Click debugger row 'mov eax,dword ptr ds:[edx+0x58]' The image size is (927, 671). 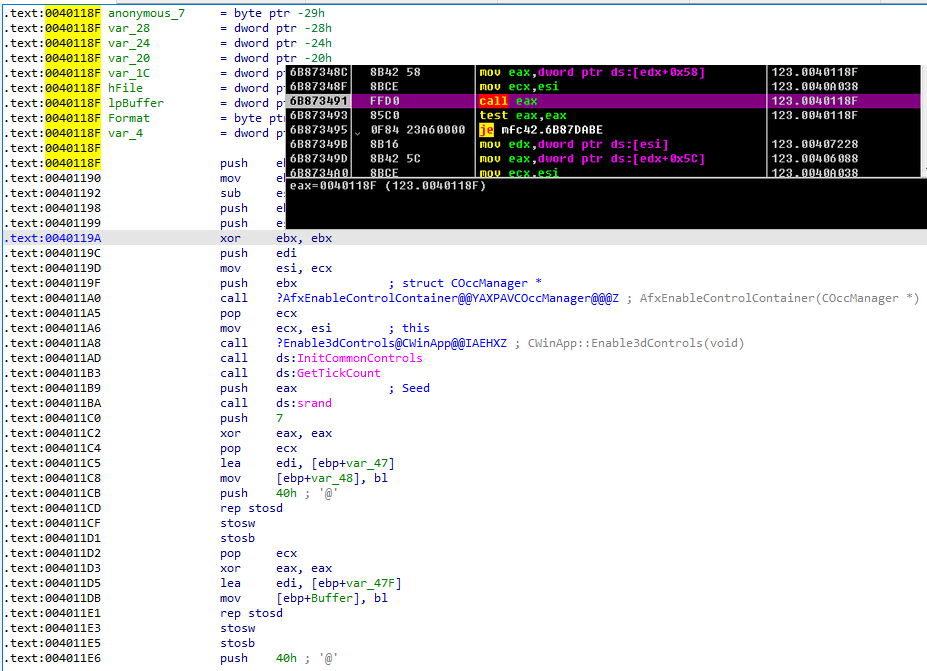pyautogui.click(x=592, y=72)
